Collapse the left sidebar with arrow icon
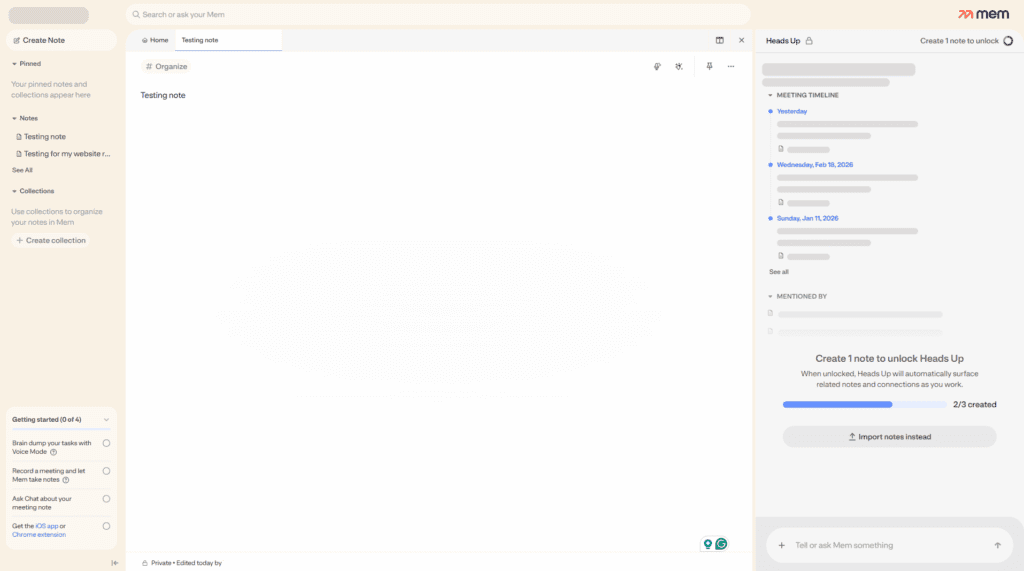 pos(114,563)
